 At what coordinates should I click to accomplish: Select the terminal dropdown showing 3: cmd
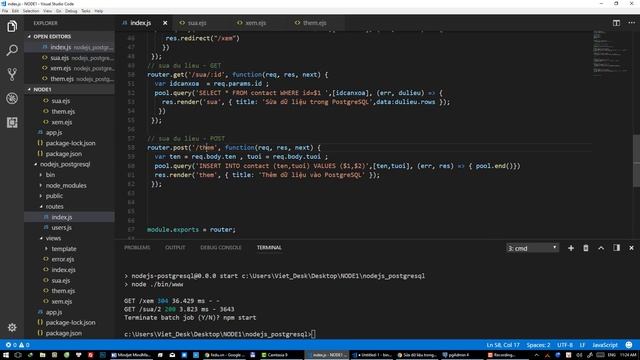(532, 248)
